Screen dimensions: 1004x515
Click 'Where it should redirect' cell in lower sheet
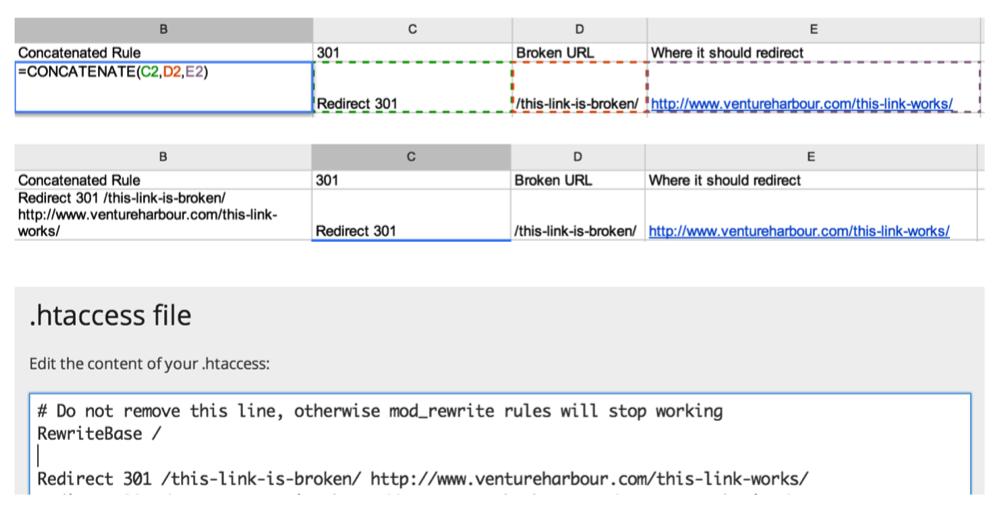click(811, 180)
